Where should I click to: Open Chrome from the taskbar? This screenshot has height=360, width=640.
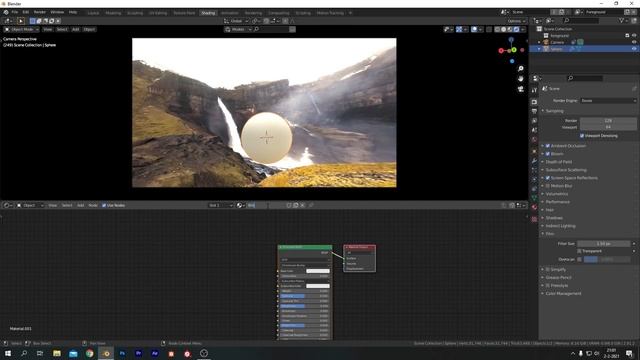89,353
